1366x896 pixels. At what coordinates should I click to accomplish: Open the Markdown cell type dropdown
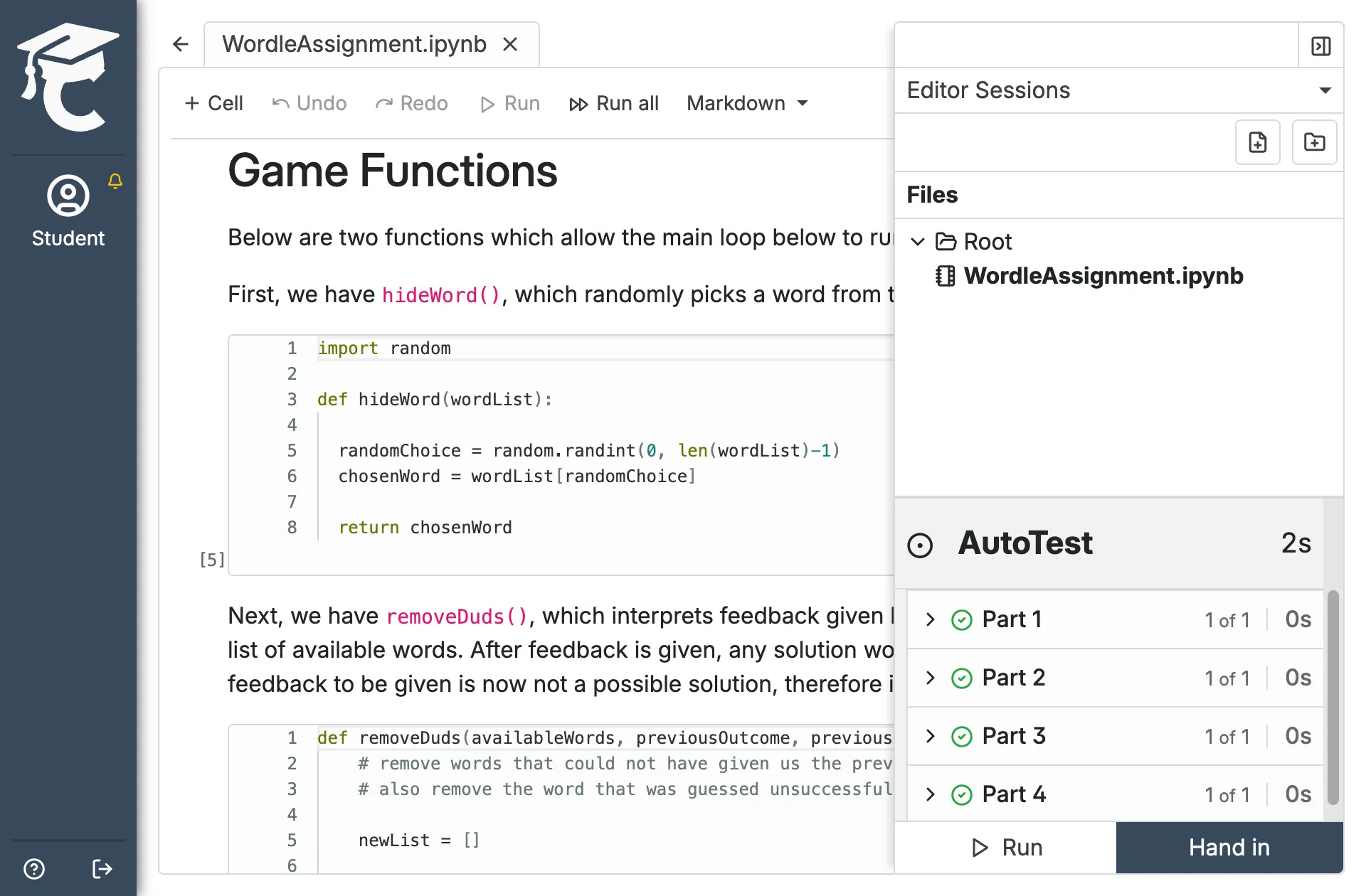point(747,103)
